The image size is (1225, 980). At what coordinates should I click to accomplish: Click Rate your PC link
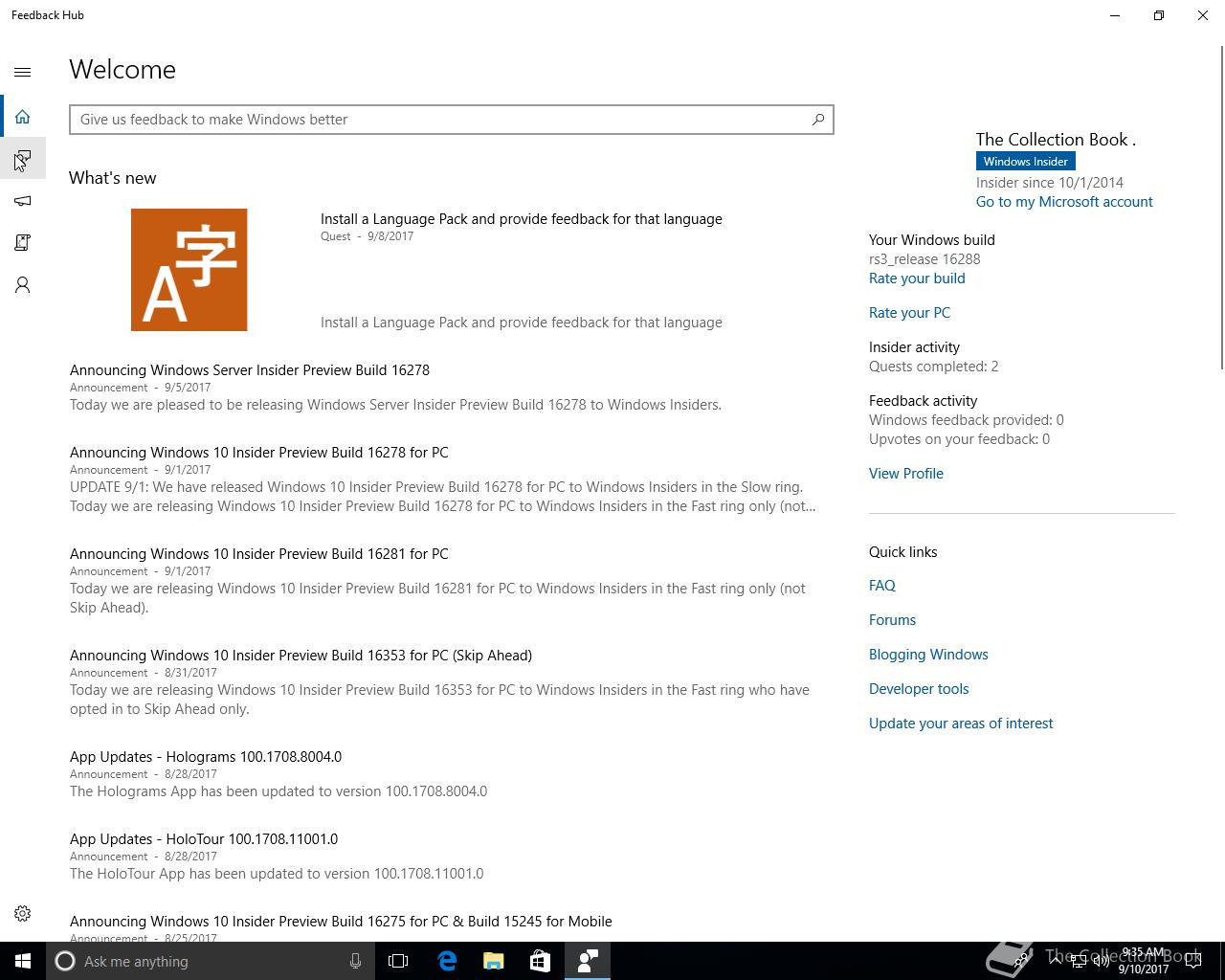tap(909, 313)
